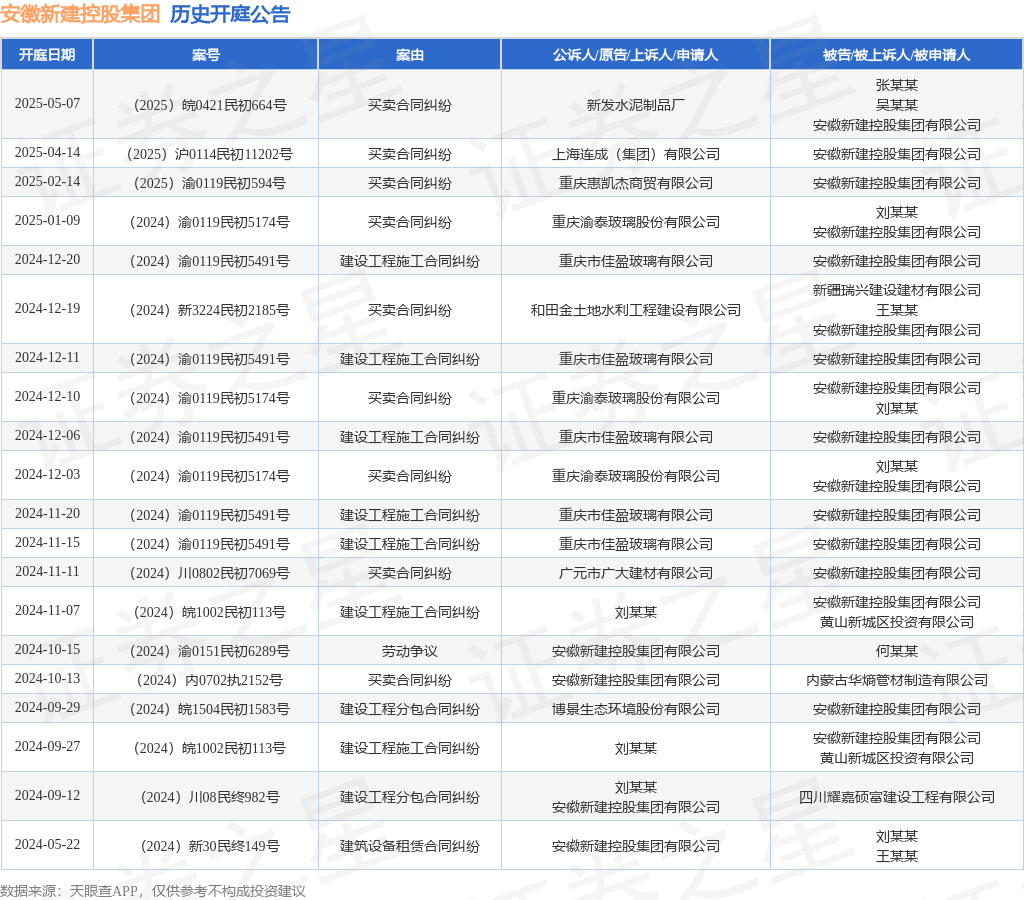The width and height of the screenshot is (1024, 900).
Task: Click case number (2025)渝0119民初594号
Action: tap(210, 183)
